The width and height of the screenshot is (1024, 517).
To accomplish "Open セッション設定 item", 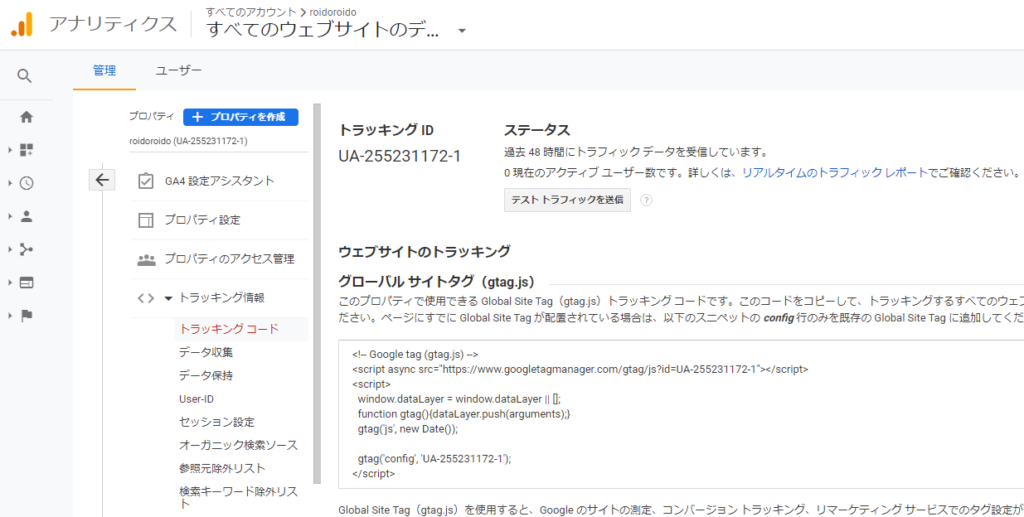I will (x=216, y=422).
